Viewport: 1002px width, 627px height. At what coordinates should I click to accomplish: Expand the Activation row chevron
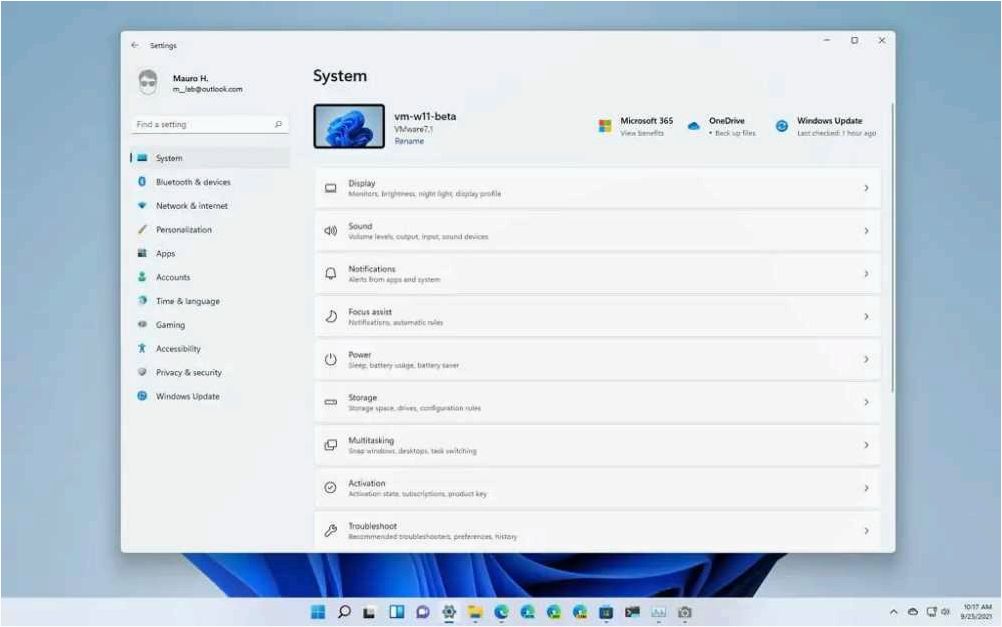click(x=866, y=488)
